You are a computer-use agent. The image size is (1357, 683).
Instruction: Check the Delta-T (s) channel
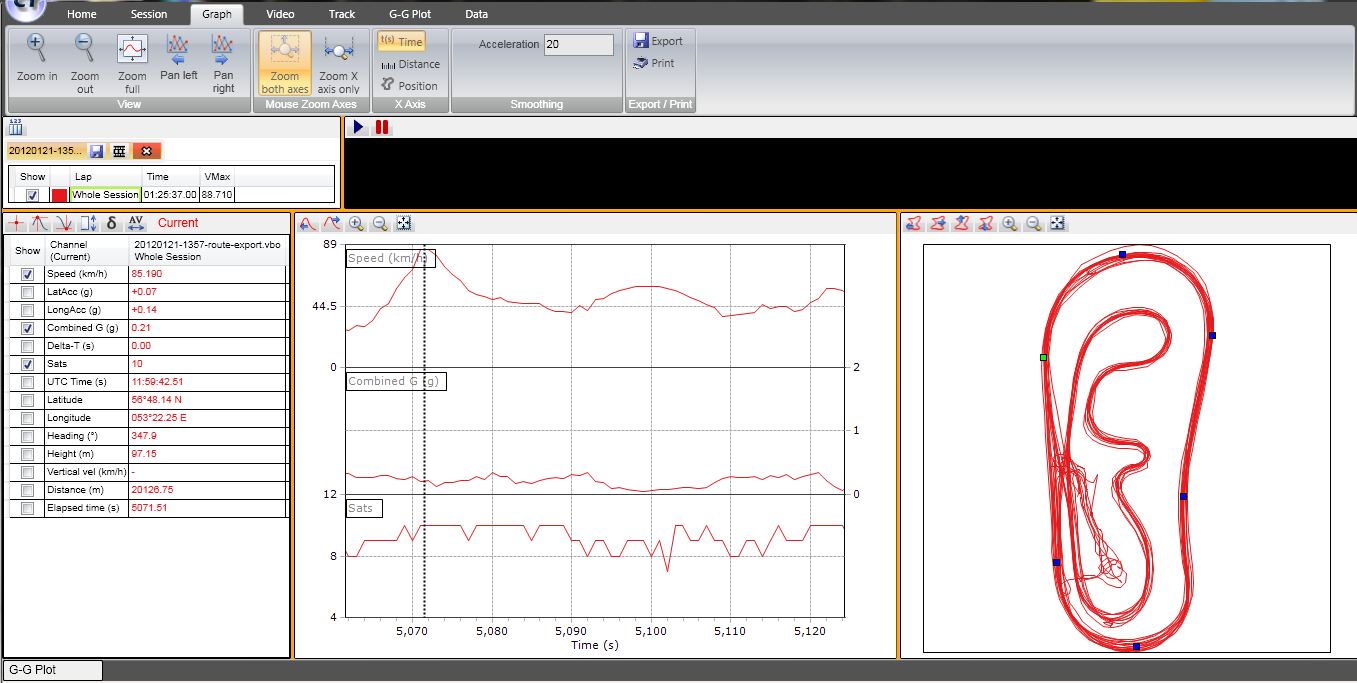pos(28,346)
